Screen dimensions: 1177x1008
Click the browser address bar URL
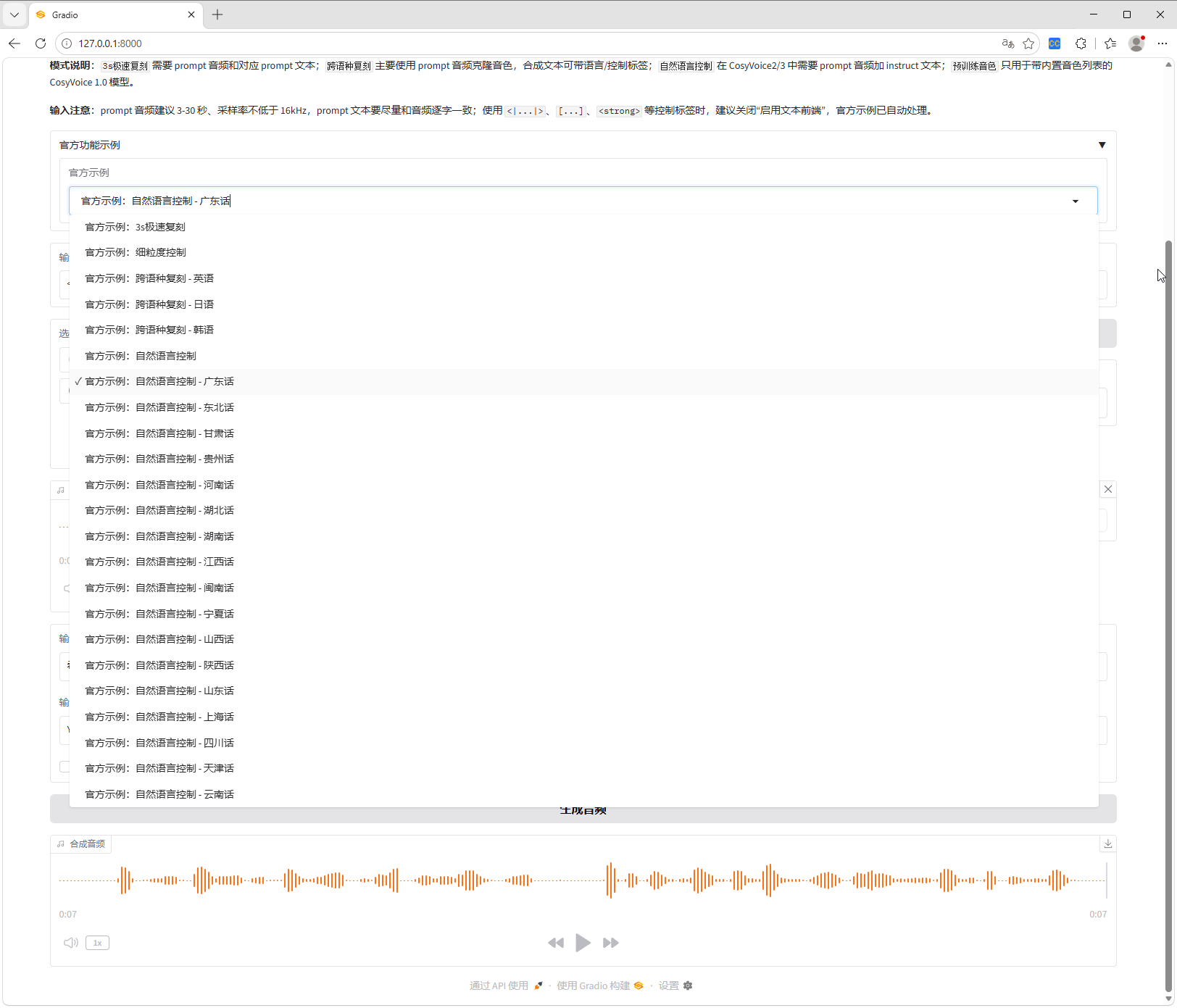pos(110,43)
